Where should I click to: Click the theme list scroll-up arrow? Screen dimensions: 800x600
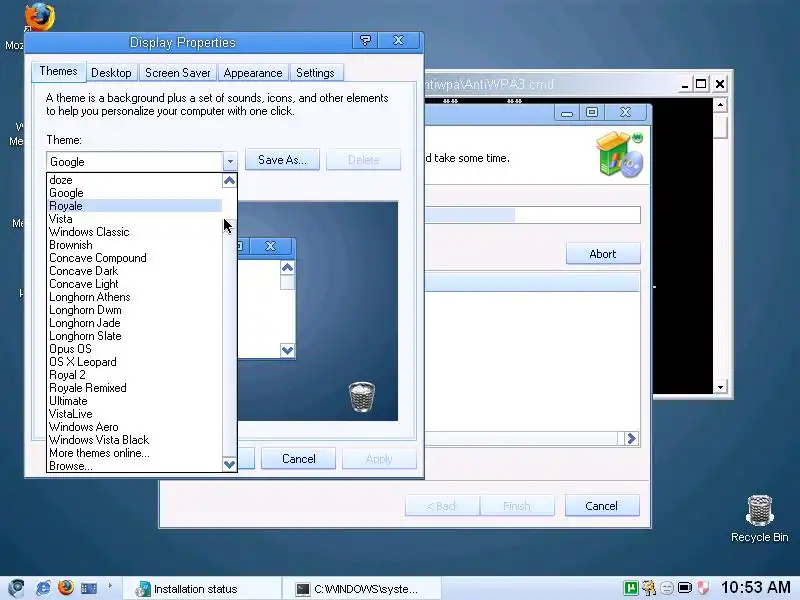(x=230, y=181)
